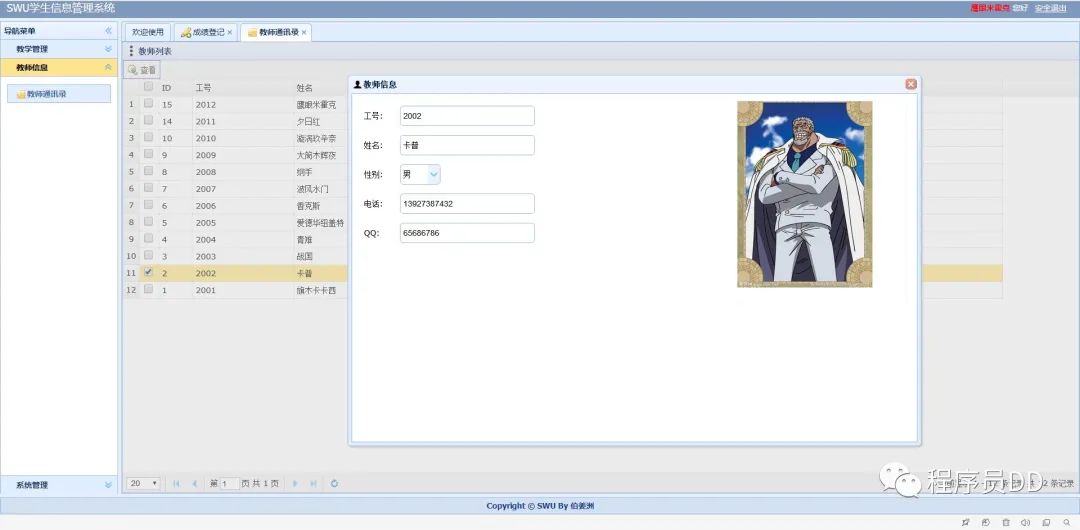Select the cell 旗木卡卡西
Screen dimensions: 1080x530
(x=317, y=290)
